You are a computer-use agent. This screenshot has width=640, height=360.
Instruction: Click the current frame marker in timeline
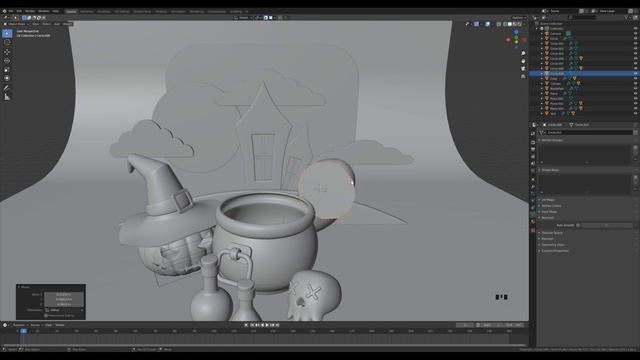coord(23,331)
